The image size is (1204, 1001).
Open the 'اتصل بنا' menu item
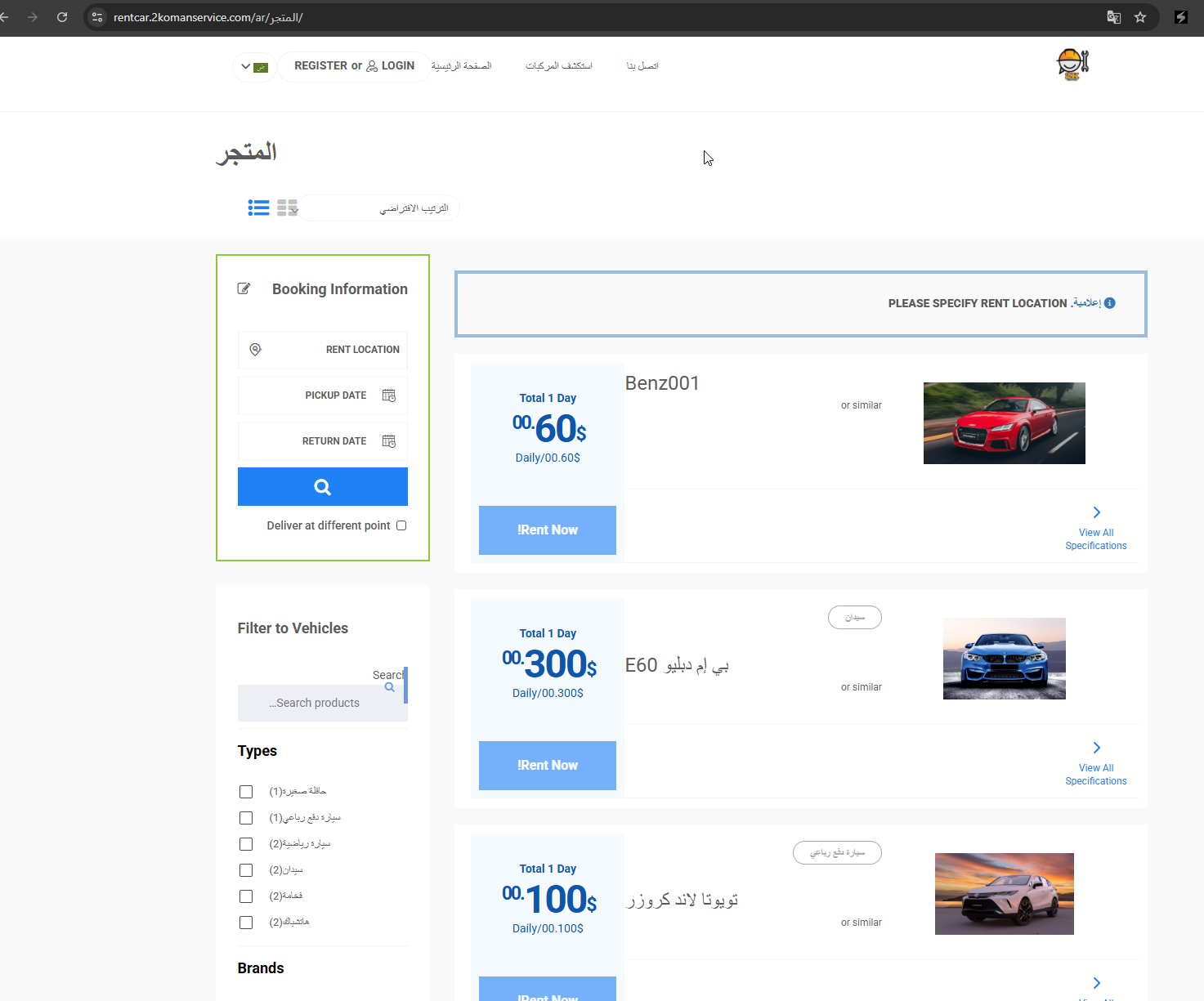[x=642, y=65]
